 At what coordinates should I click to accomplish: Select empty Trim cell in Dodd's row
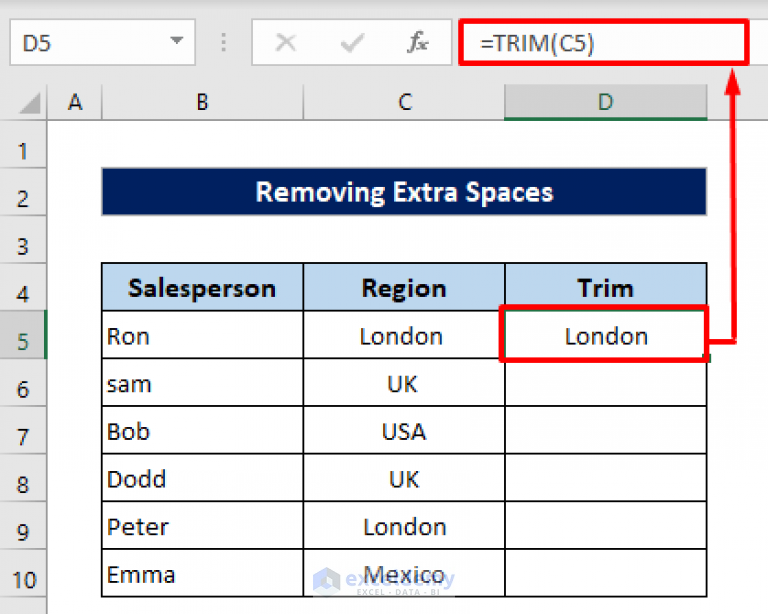click(x=605, y=478)
